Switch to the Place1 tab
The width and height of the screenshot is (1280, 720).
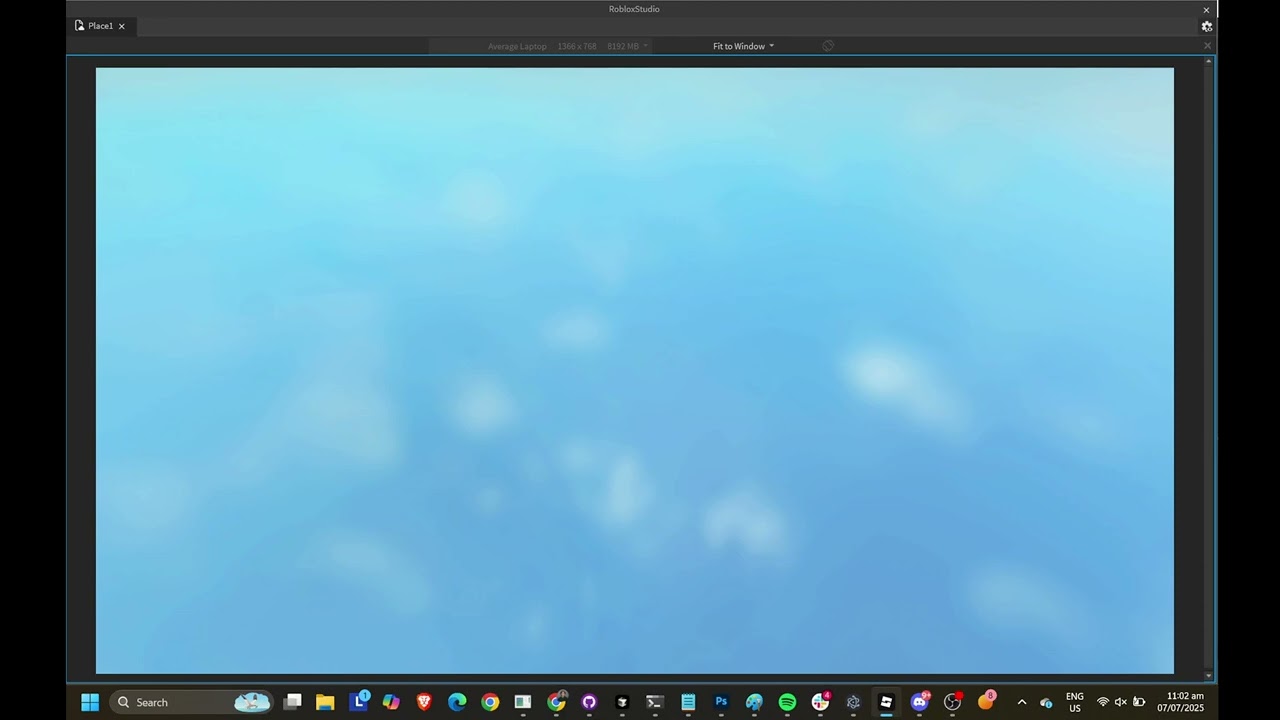click(99, 26)
